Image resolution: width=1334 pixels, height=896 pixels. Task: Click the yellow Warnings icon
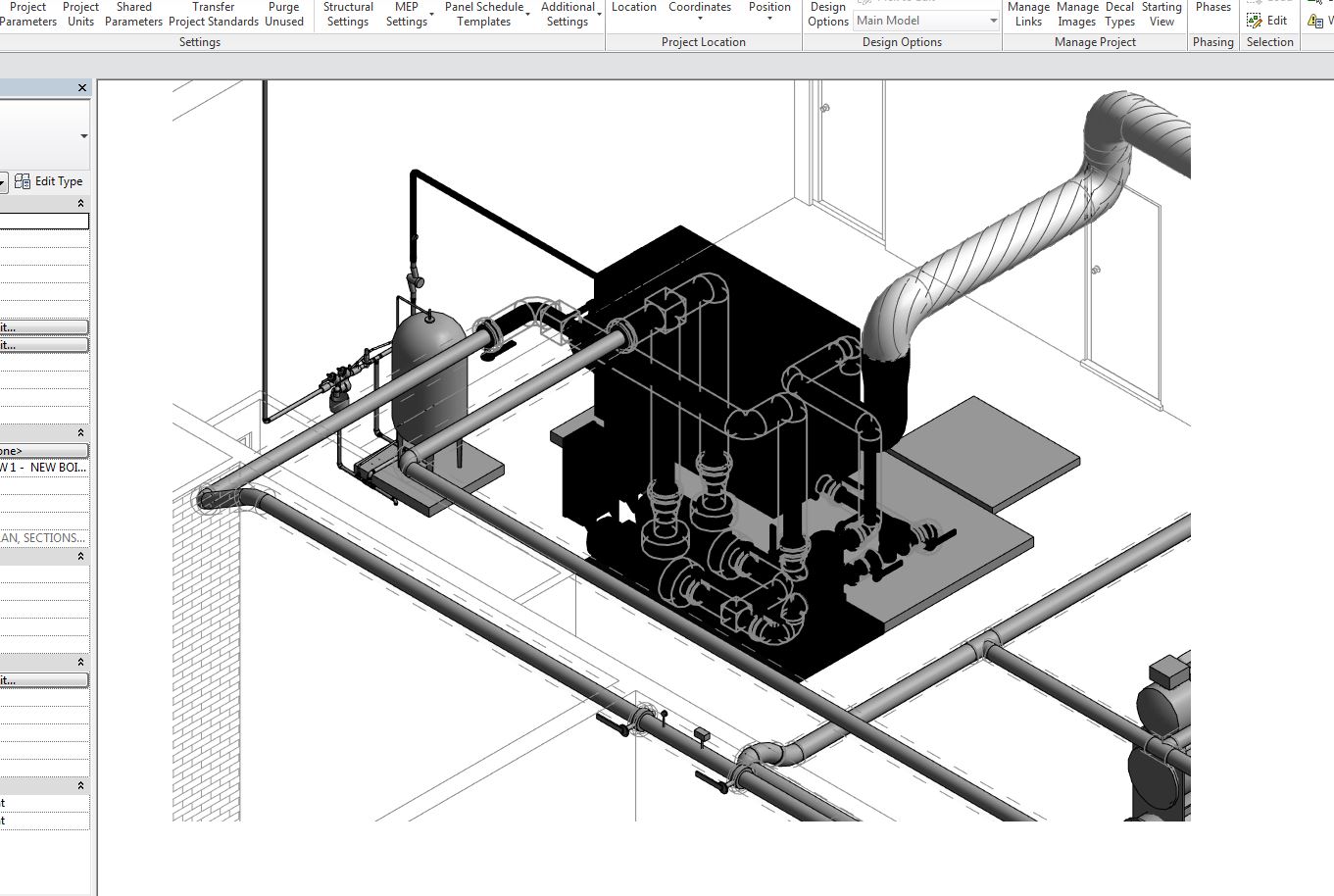(x=1315, y=21)
